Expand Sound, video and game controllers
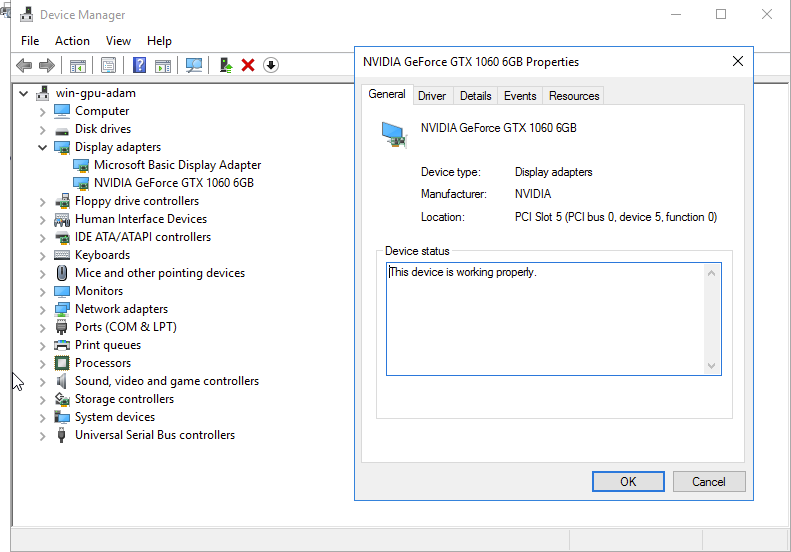This screenshot has width=791, height=552. tap(42, 381)
